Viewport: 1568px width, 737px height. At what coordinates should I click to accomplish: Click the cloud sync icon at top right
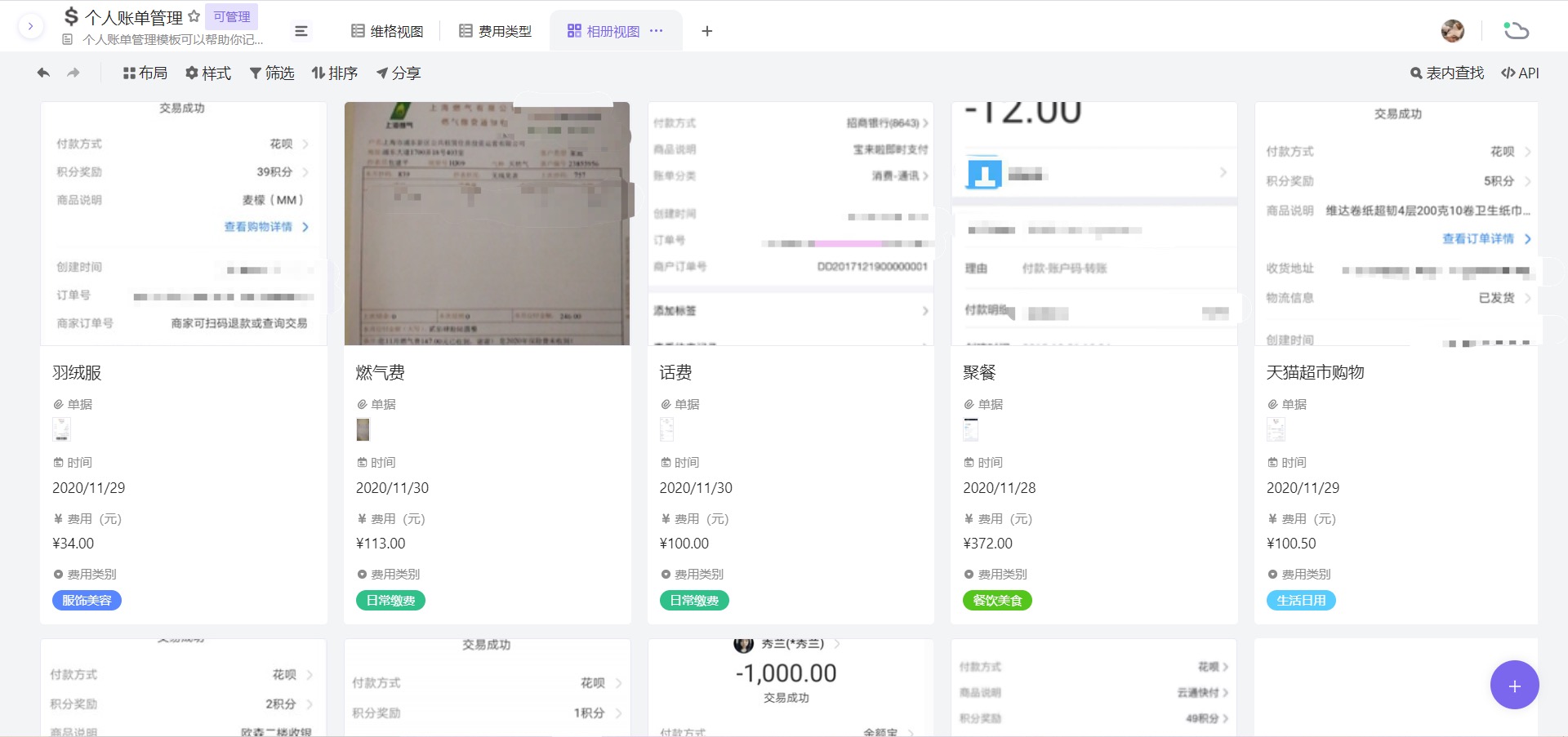[x=1517, y=31]
